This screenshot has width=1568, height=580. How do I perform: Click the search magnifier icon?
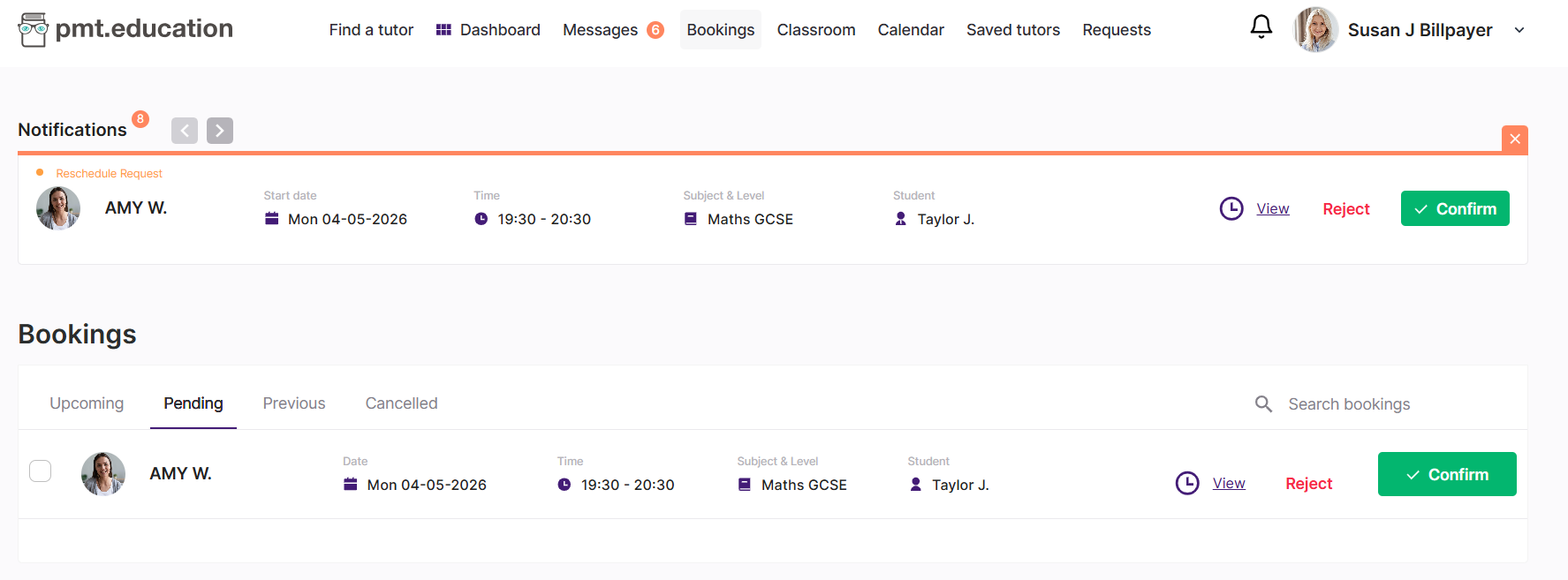pyautogui.click(x=1263, y=404)
